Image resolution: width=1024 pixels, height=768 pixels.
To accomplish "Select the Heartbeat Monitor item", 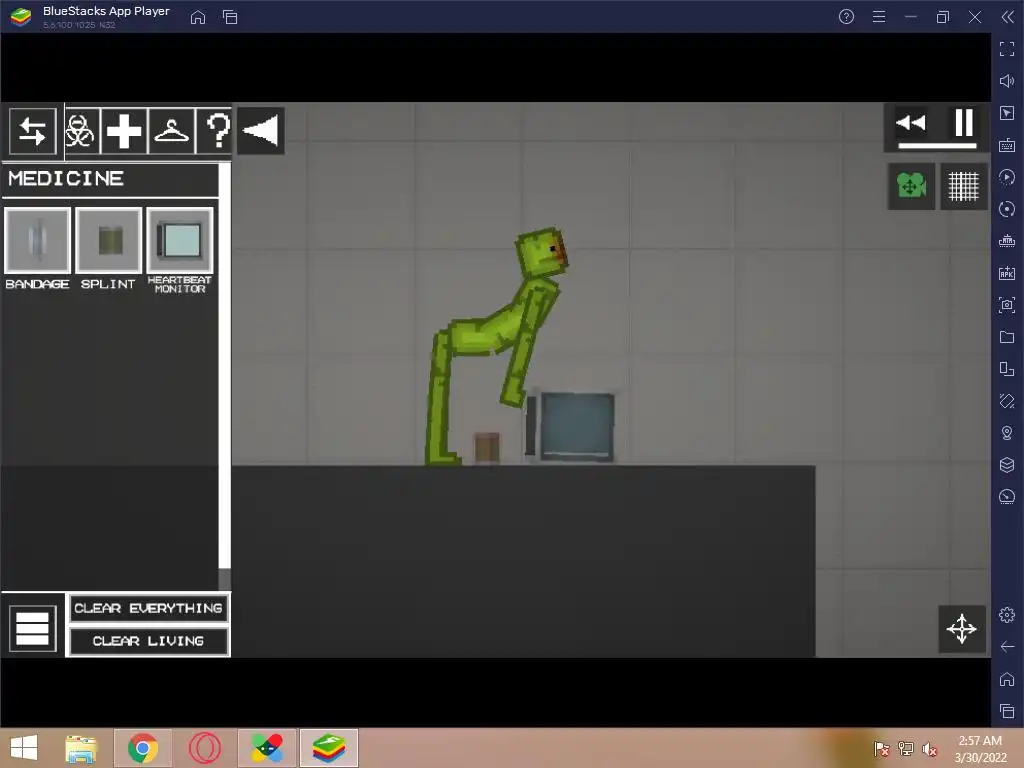I will click(x=180, y=240).
